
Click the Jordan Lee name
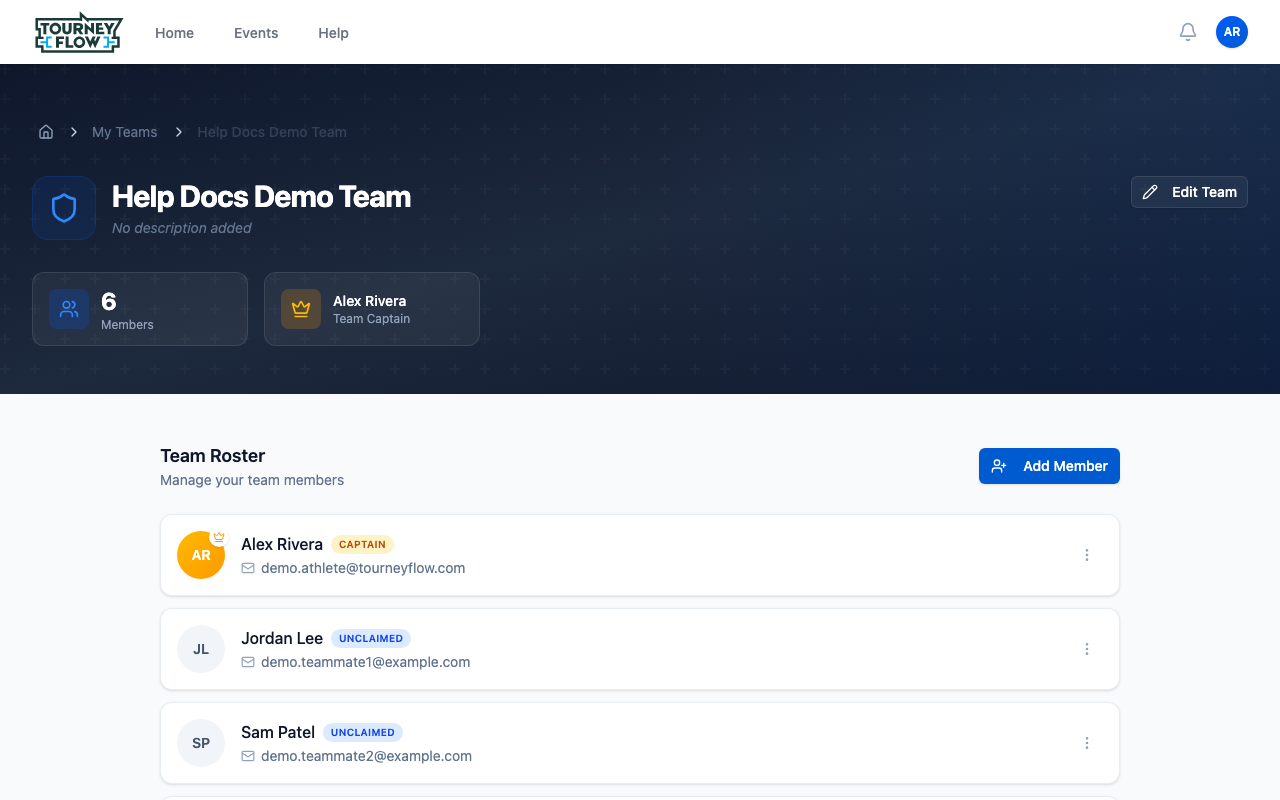coord(282,639)
